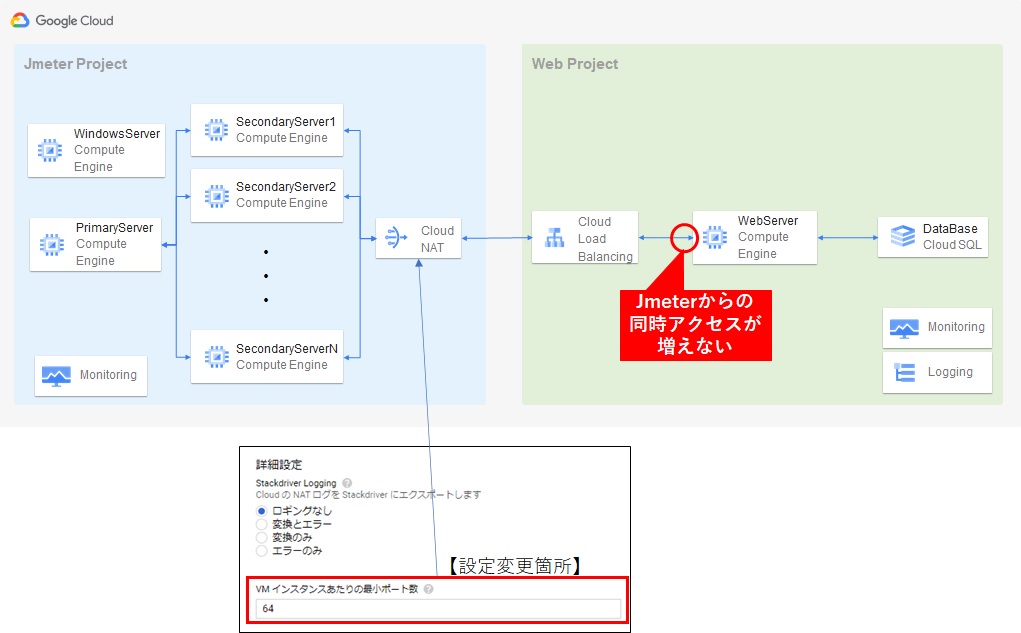Click the "WindowsServer" label text
Image resolution: width=1021 pixels, height=633 pixels.
click(117, 134)
